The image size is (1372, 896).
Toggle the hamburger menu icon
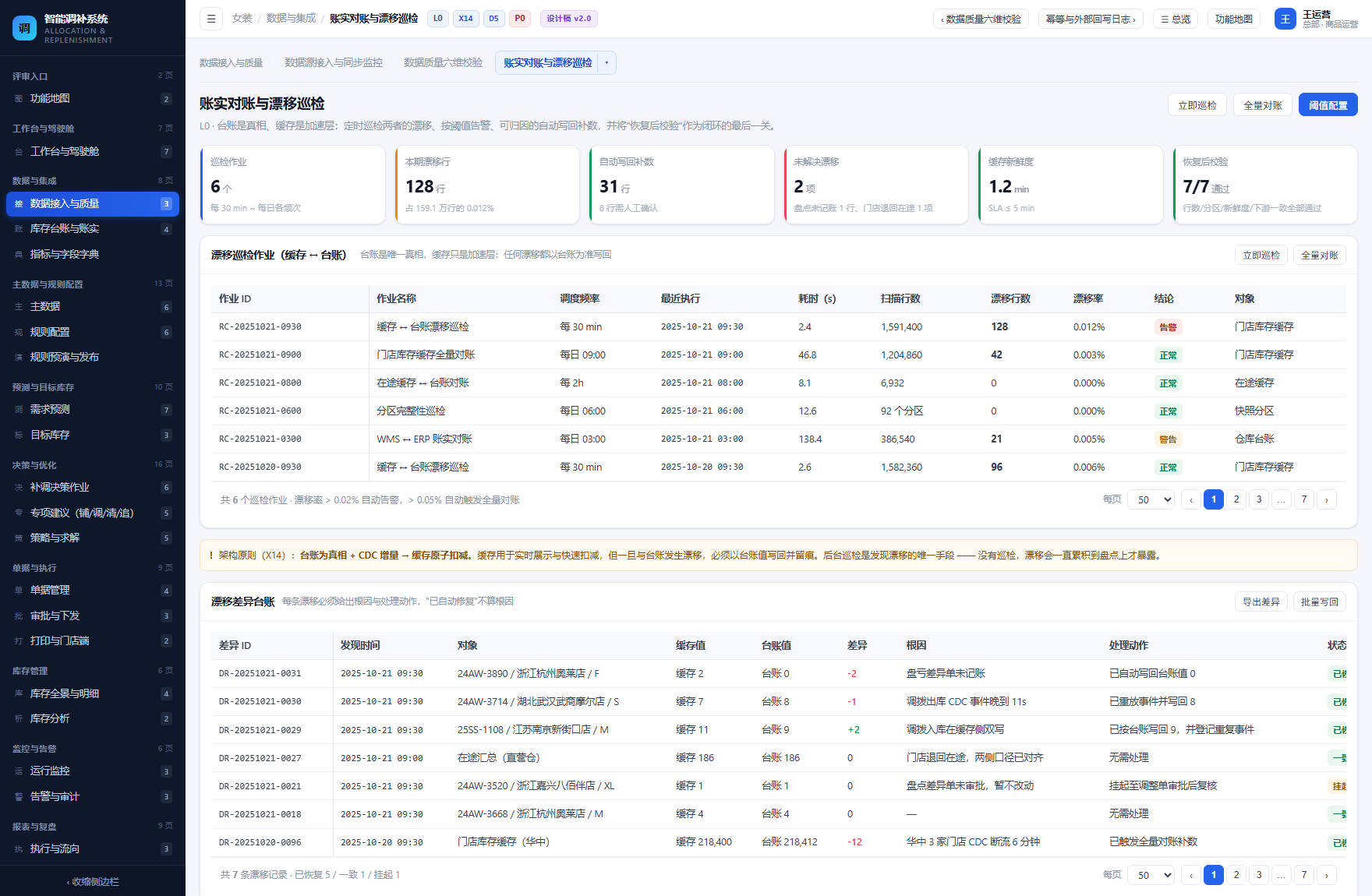[211, 19]
